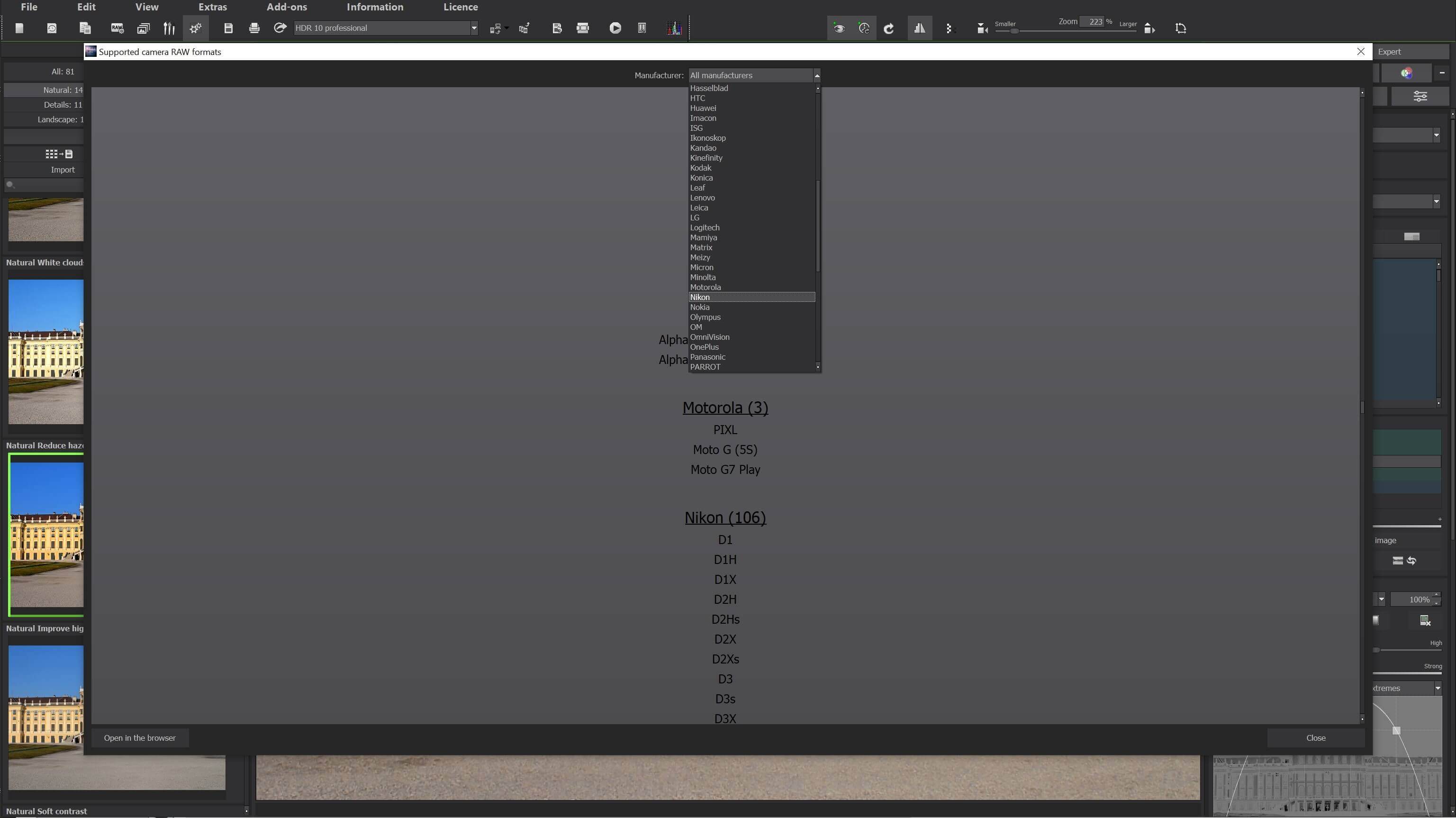The width and height of the screenshot is (1456, 818).
Task: Click the zoom slider handle
Action: [x=1014, y=31]
